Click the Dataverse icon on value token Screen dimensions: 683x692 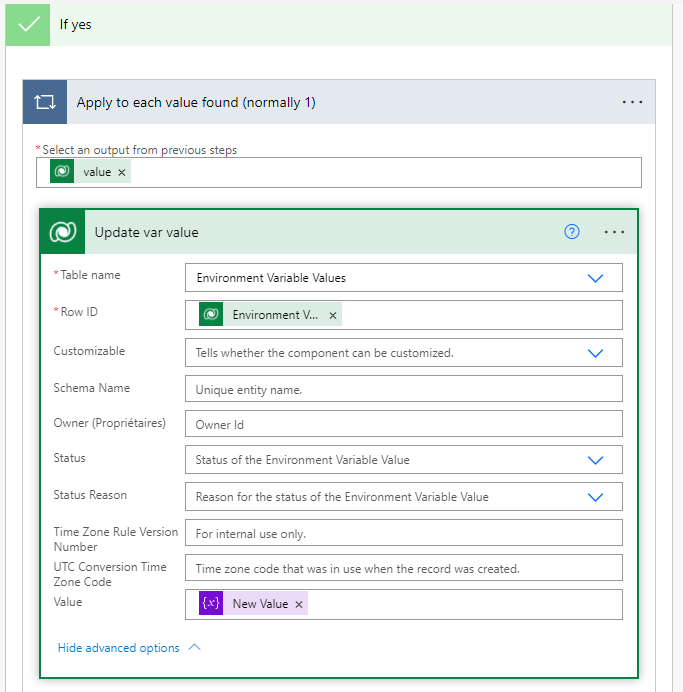[62, 172]
